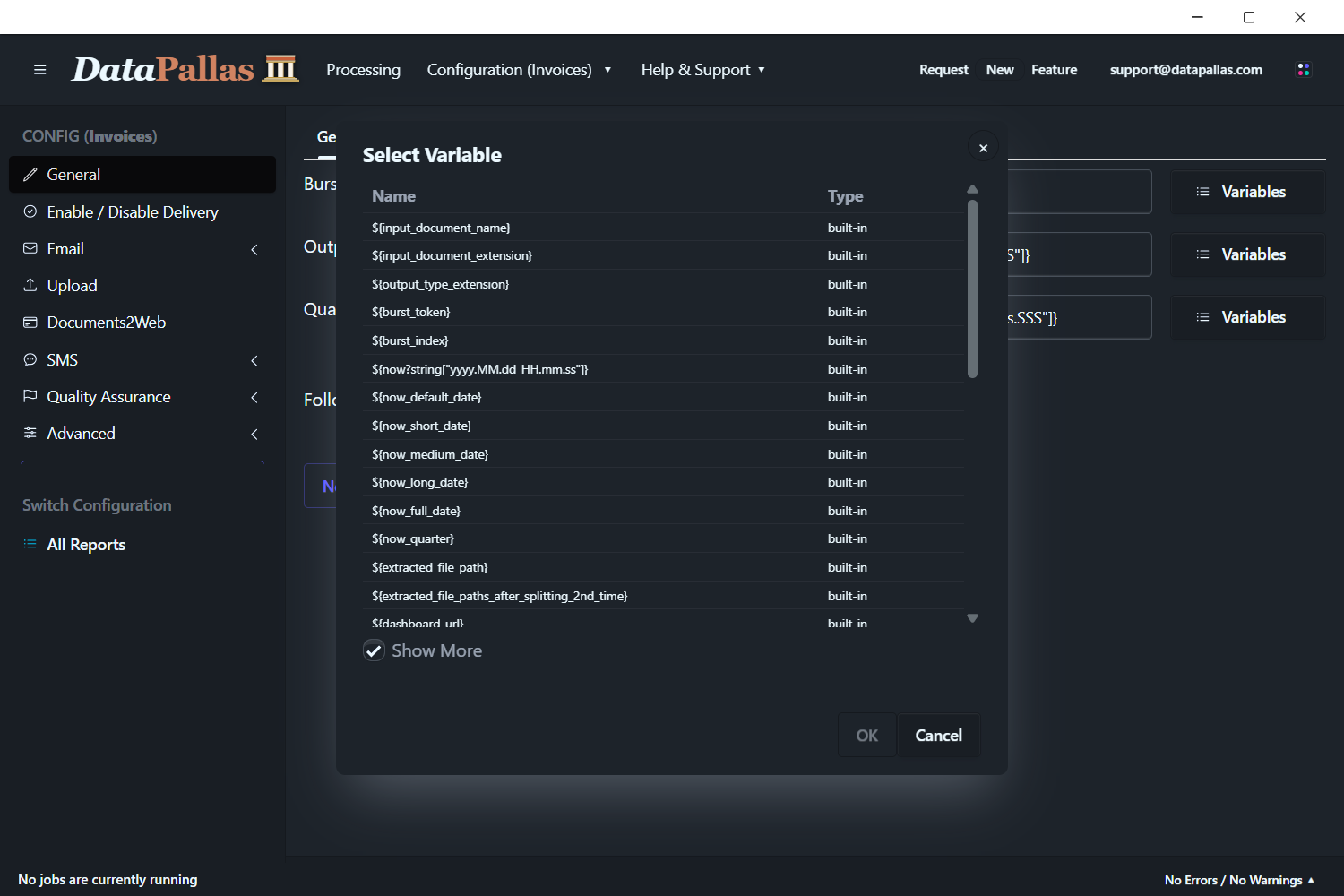Viewport: 1344px width, 896px height.
Task: Click the input field ending with s.SSS"]}
Action: pyautogui.click(x=1079, y=317)
